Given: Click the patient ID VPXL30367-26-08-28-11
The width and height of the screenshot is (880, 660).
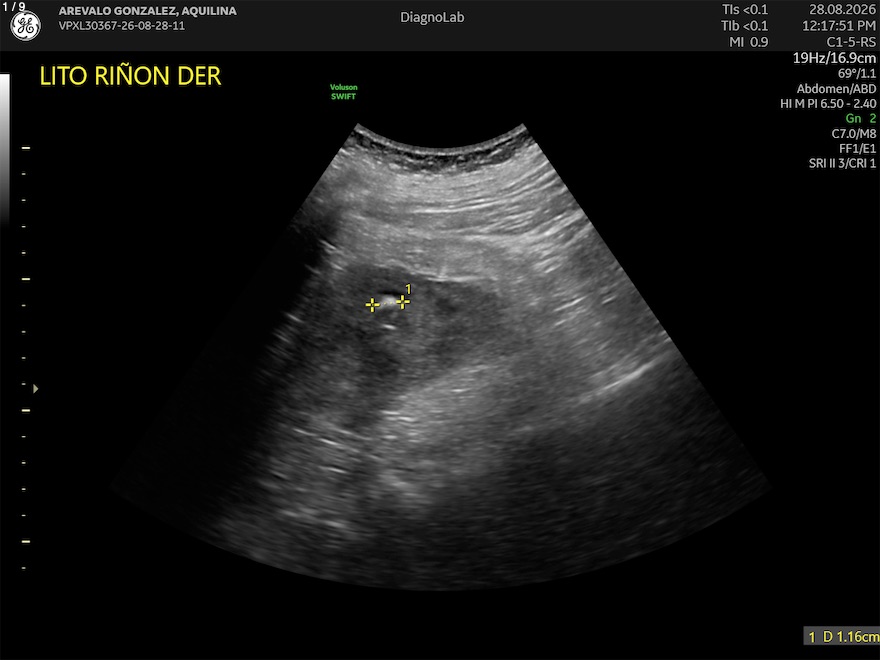Looking at the screenshot, I should [x=122, y=26].
